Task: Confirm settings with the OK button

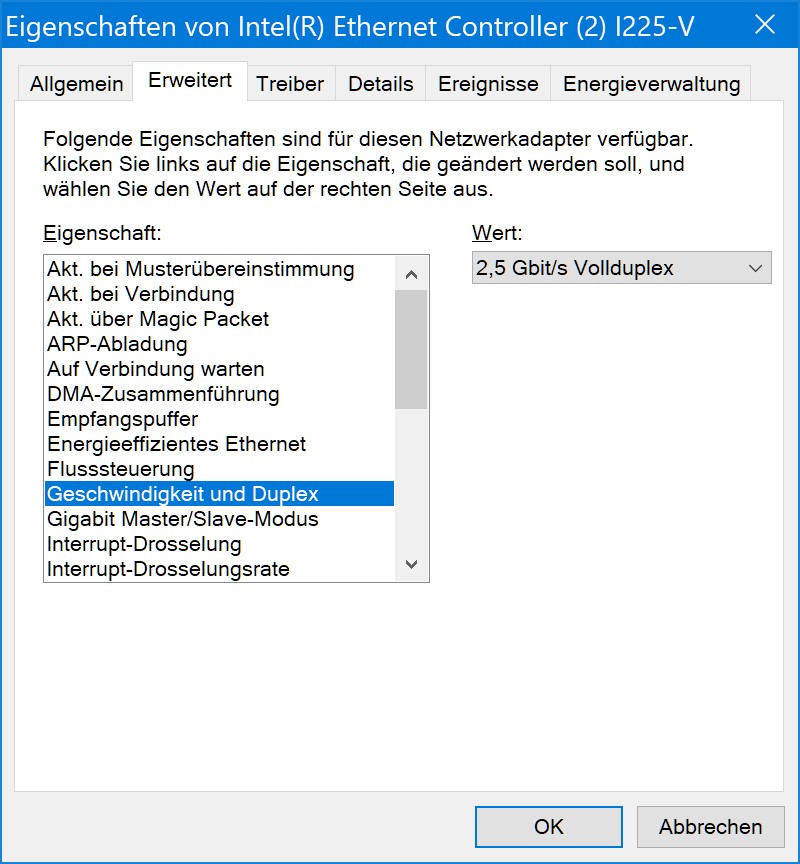Action: click(549, 827)
